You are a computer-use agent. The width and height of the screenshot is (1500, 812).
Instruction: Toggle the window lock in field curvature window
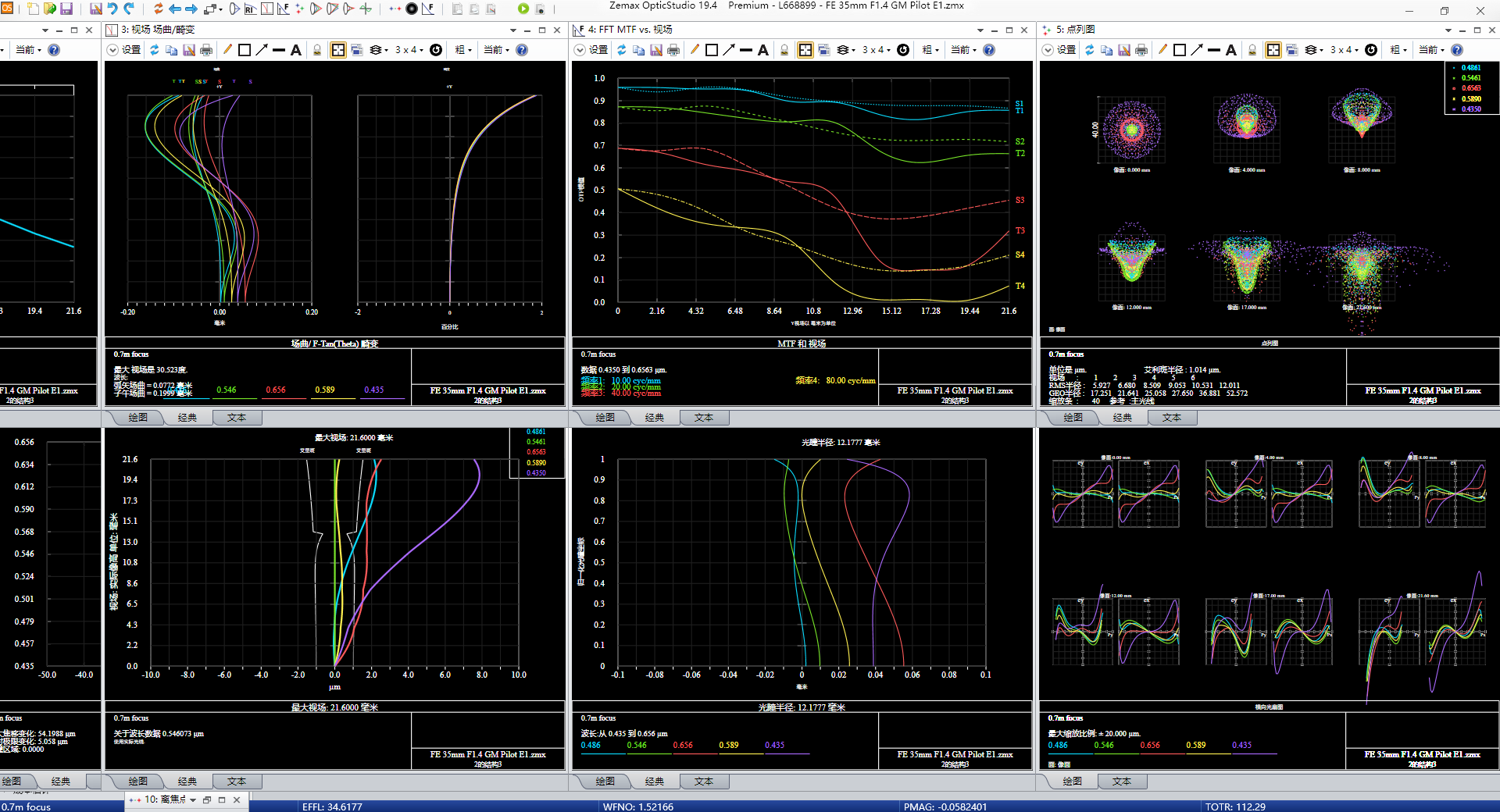click(317, 50)
